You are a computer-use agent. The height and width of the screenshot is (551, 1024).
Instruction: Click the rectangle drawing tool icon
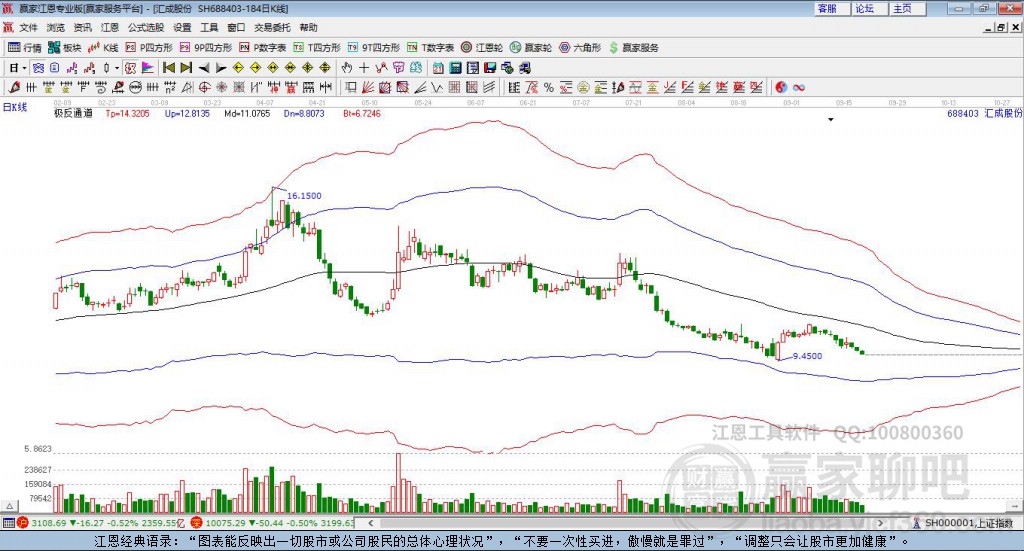tap(351, 87)
